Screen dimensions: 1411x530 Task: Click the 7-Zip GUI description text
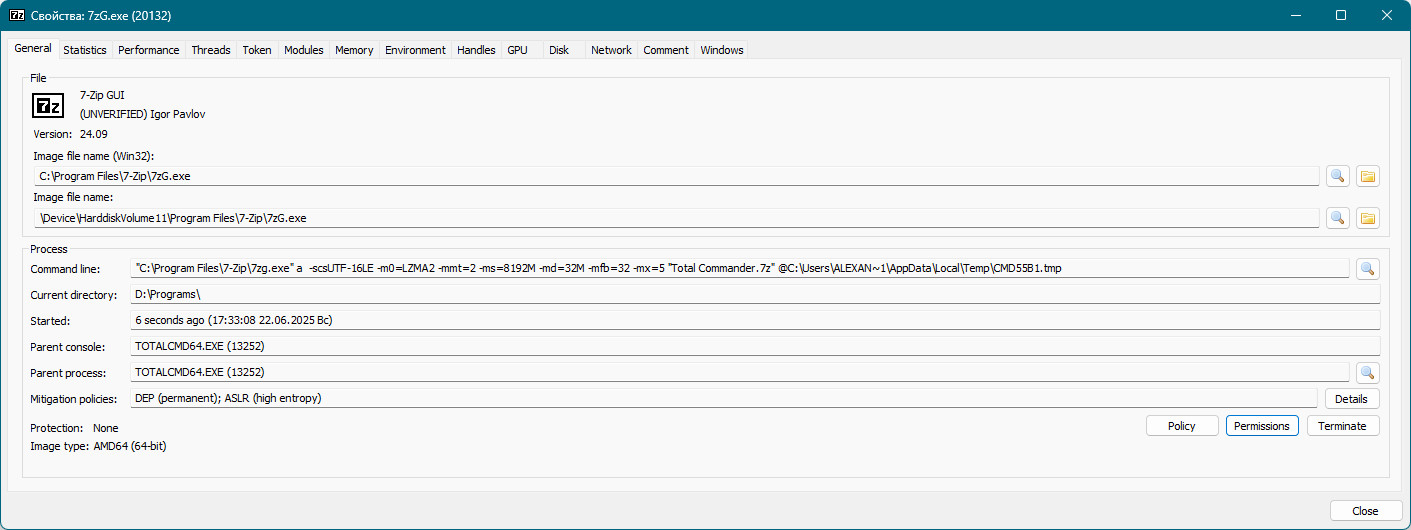coord(102,95)
